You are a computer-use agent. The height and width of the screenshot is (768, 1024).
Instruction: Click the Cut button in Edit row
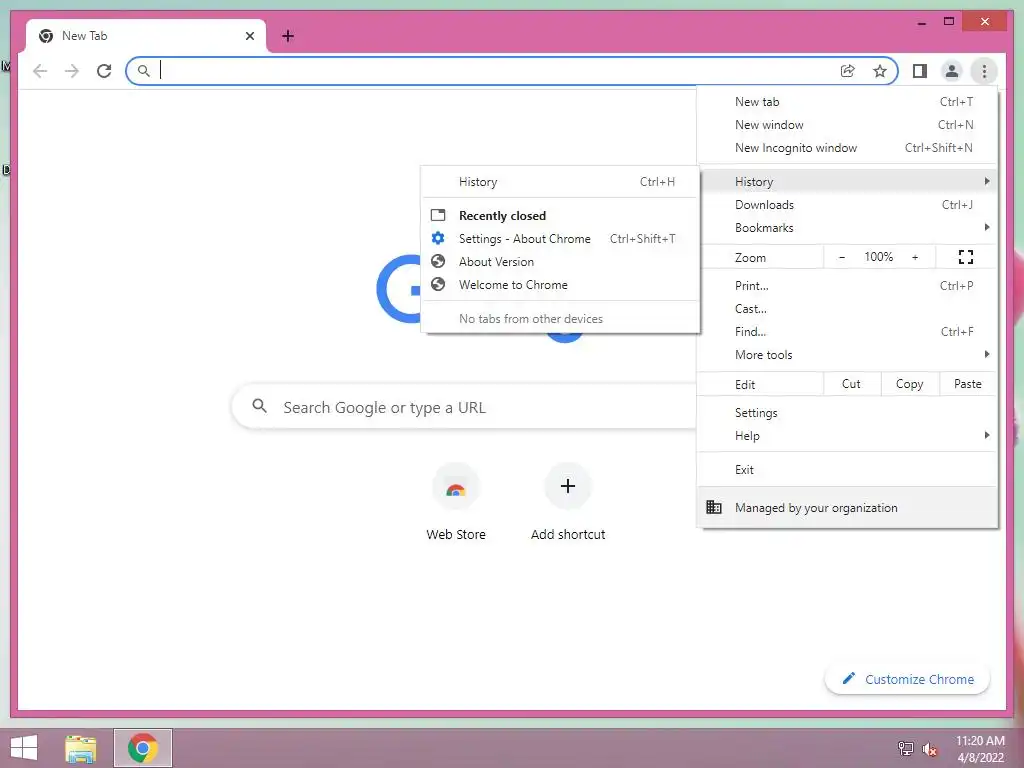(852, 384)
